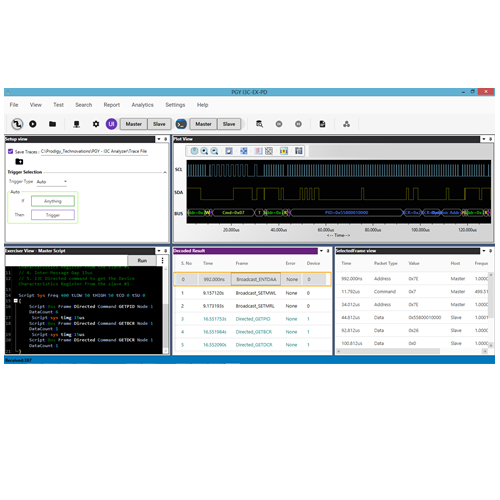Viewport: 500px width, 500px height.
Task: Select Master button next to UI icon
Action: [x=134, y=124]
